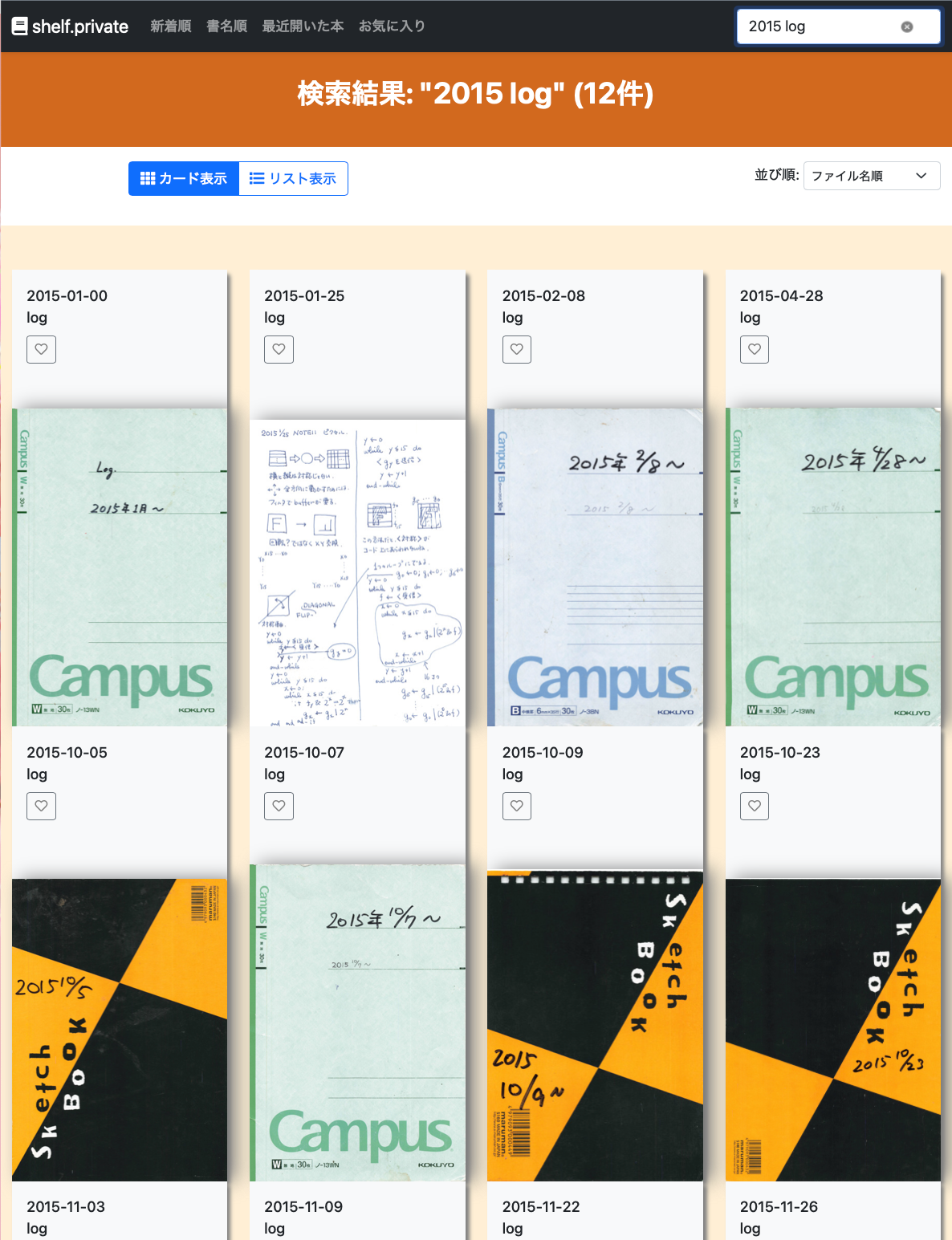Image resolution: width=952 pixels, height=1240 pixels.
Task: Click the title "2015-11-26"
Action: [x=779, y=1206]
